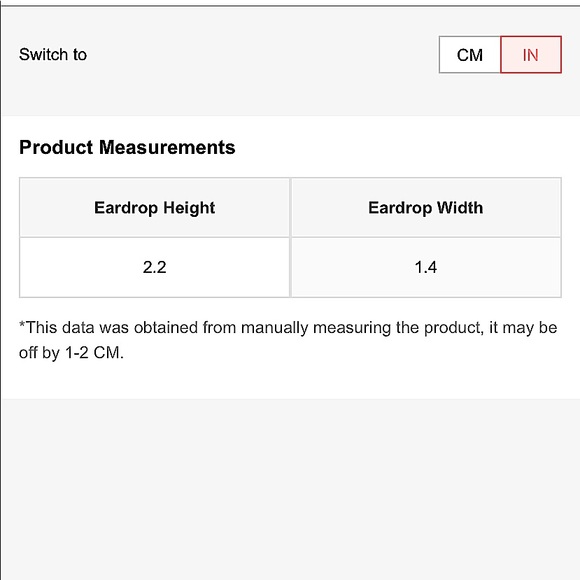Screen dimensions: 580x580
Task: Click the word "Measurements" in the heading
Action: pyautogui.click(x=167, y=147)
